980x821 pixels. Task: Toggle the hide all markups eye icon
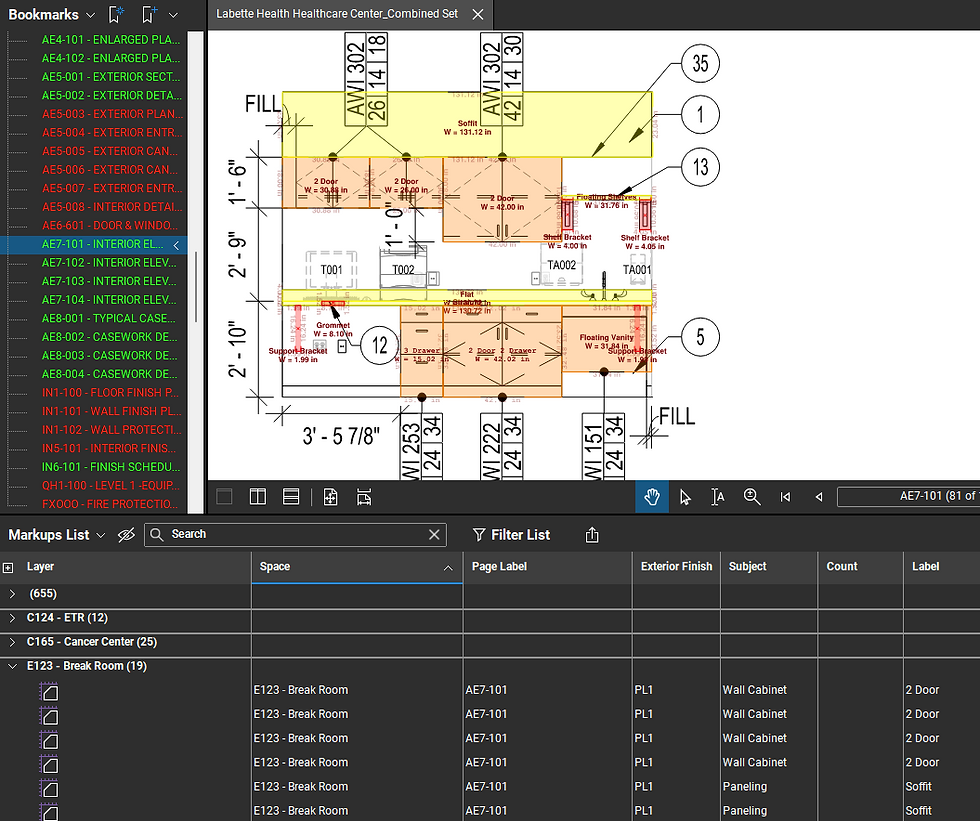point(125,534)
